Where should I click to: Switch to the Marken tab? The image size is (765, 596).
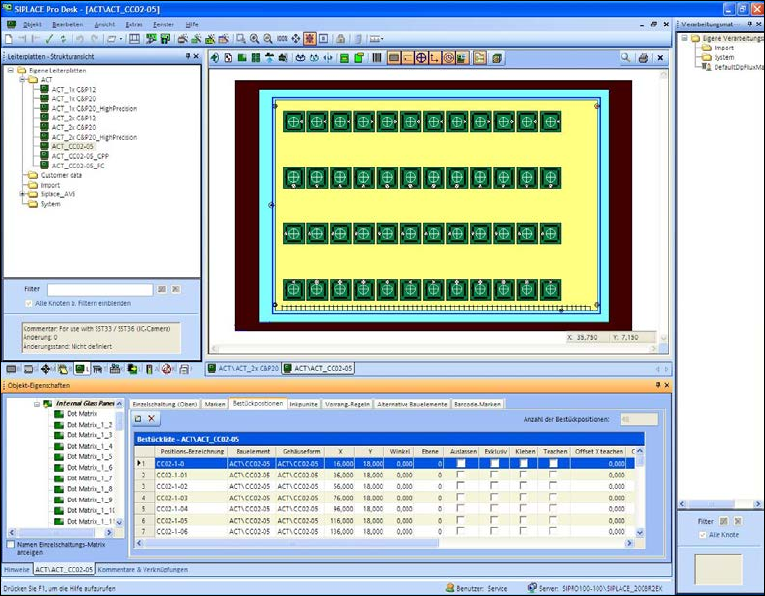[215, 404]
